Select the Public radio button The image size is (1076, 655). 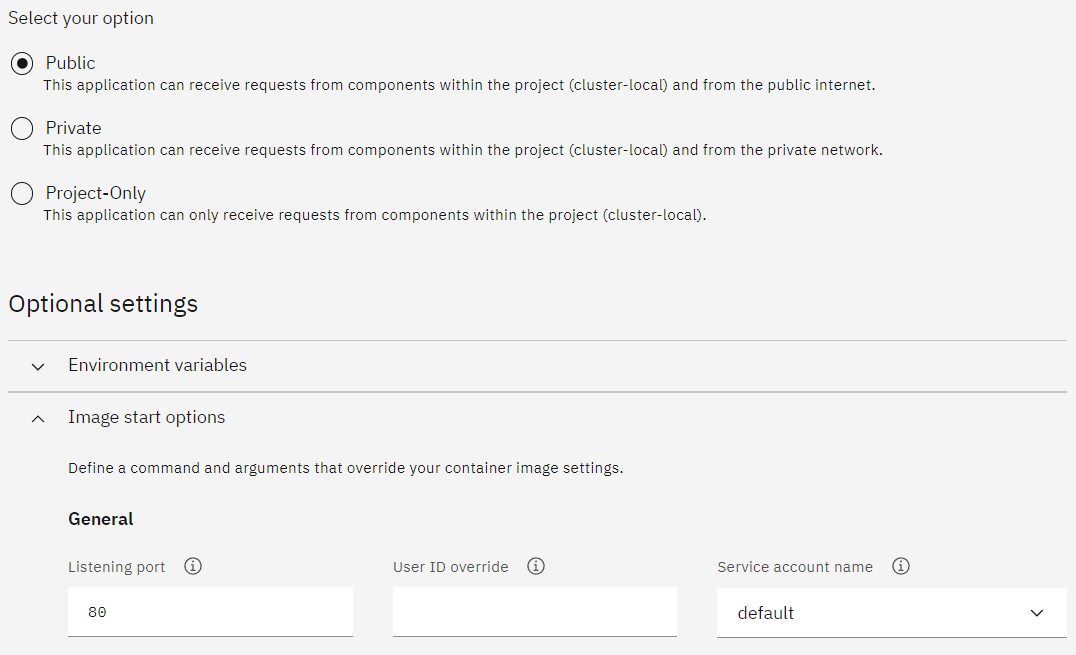tap(21, 63)
